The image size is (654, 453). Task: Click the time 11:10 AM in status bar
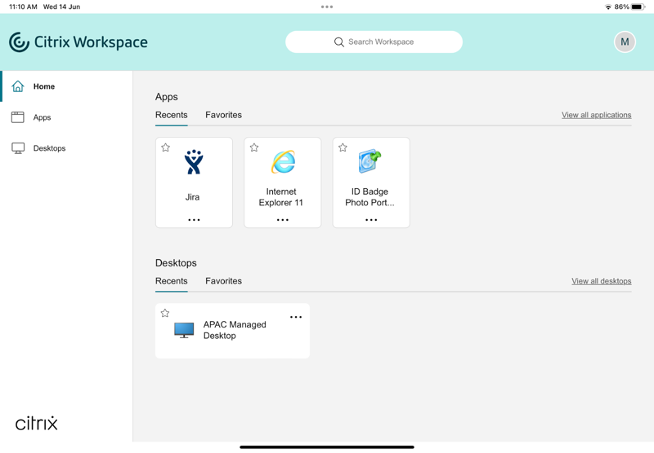point(23,7)
